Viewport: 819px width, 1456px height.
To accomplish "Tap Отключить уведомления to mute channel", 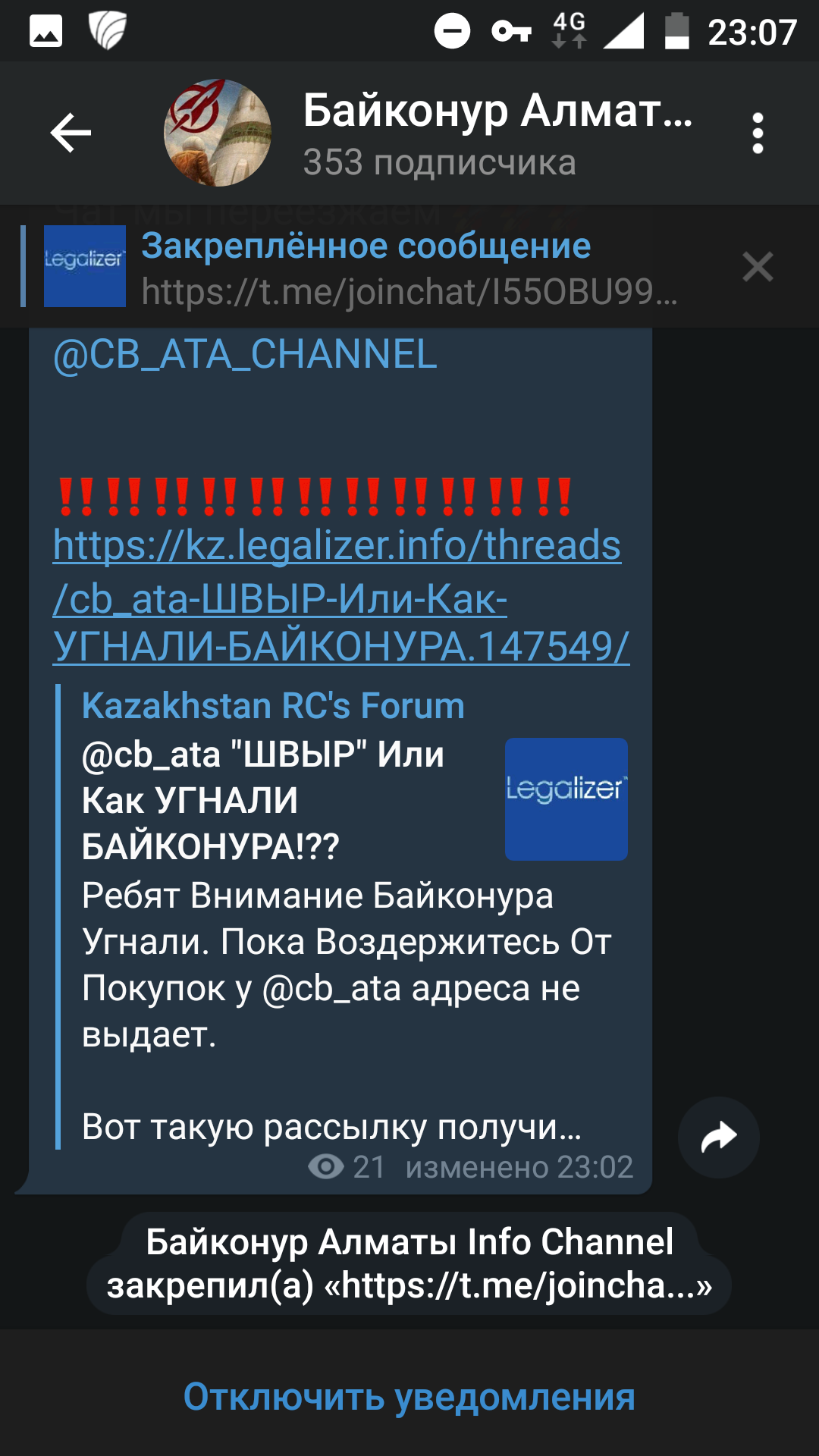I will click(409, 1396).
